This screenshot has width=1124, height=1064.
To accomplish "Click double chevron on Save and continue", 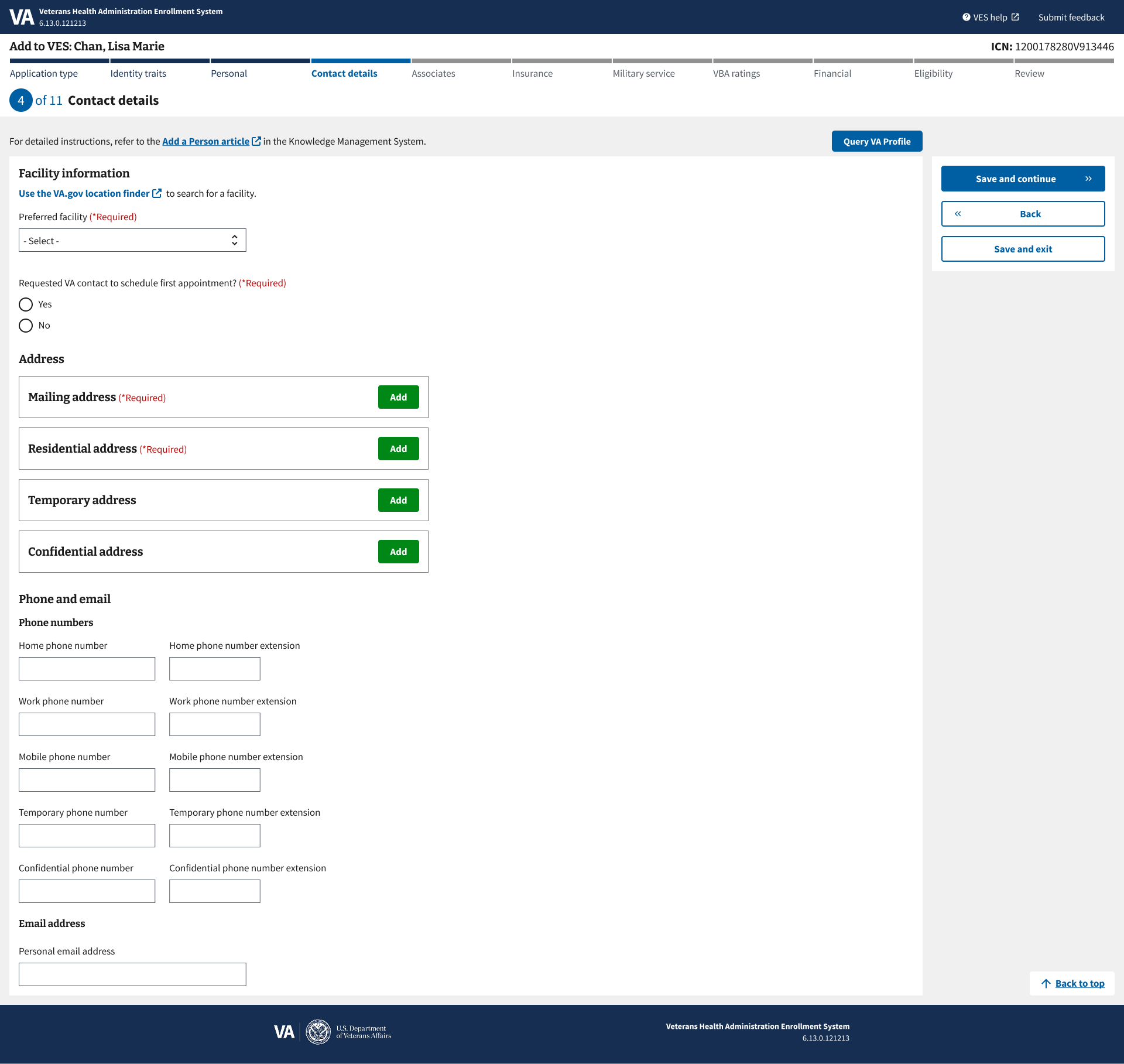I will tap(1088, 179).
